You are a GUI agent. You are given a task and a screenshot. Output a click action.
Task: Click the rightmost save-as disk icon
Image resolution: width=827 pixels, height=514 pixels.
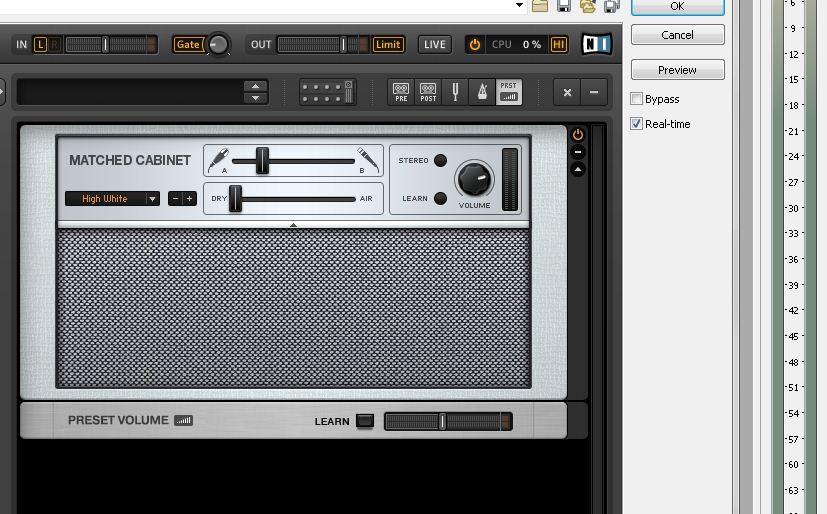(x=612, y=6)
